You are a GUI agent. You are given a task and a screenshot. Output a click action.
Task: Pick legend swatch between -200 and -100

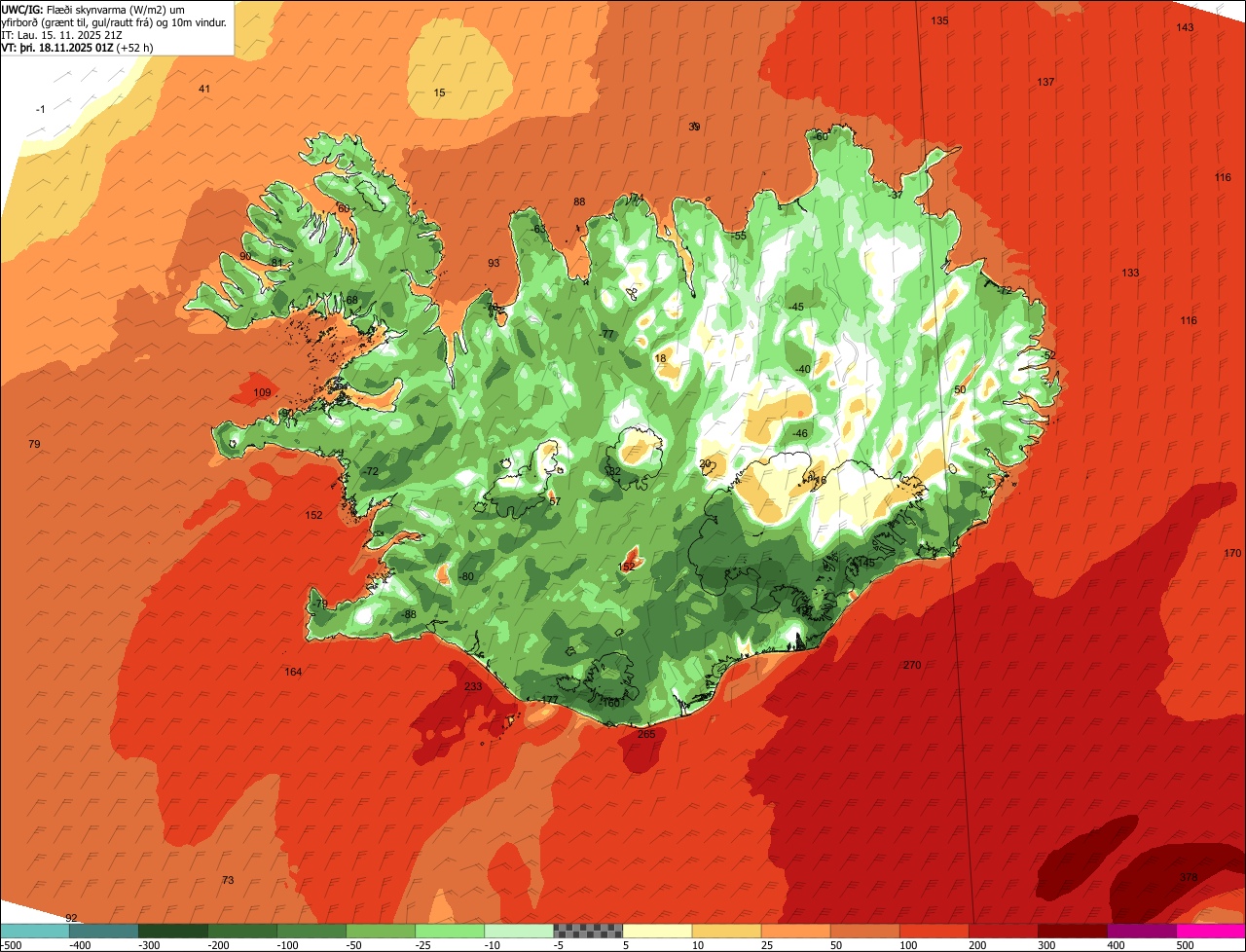(x=242, y=931)
